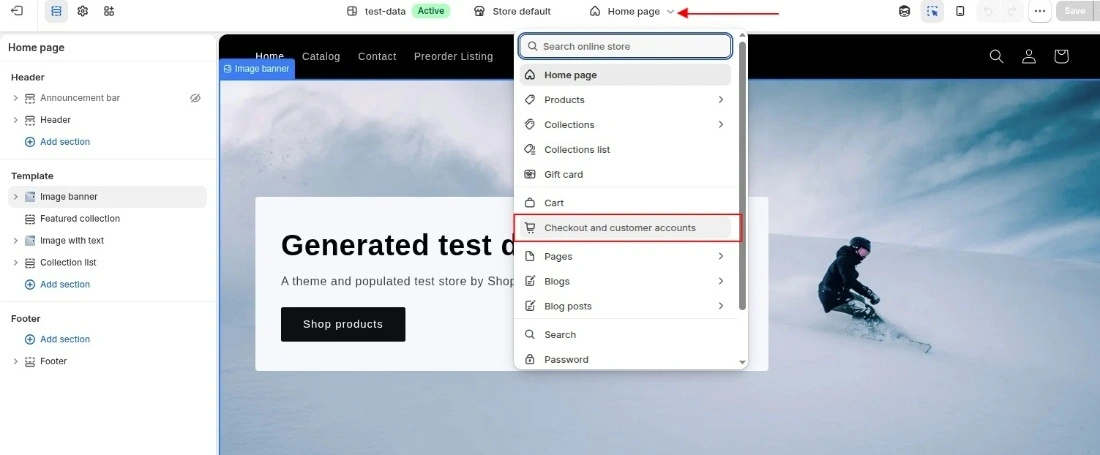Click the preview shopping cart icon
This screenshot has width=1100, height=455.
click(x=1061, y=56)
